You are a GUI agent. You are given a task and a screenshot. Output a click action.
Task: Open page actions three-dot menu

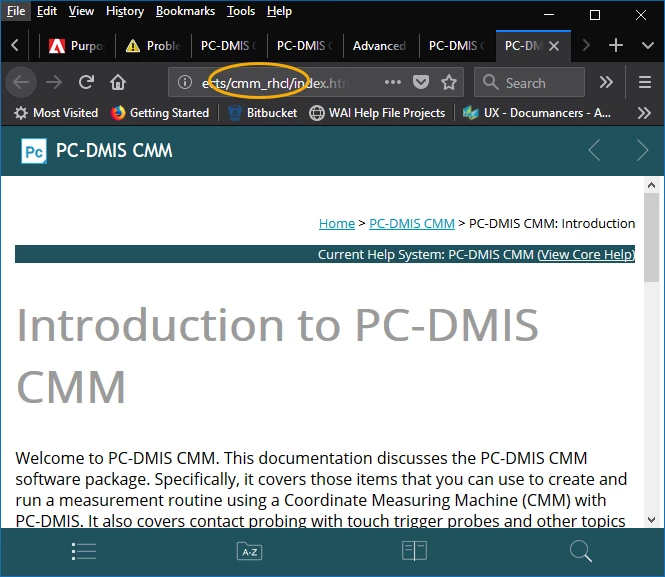coord(393,82)
